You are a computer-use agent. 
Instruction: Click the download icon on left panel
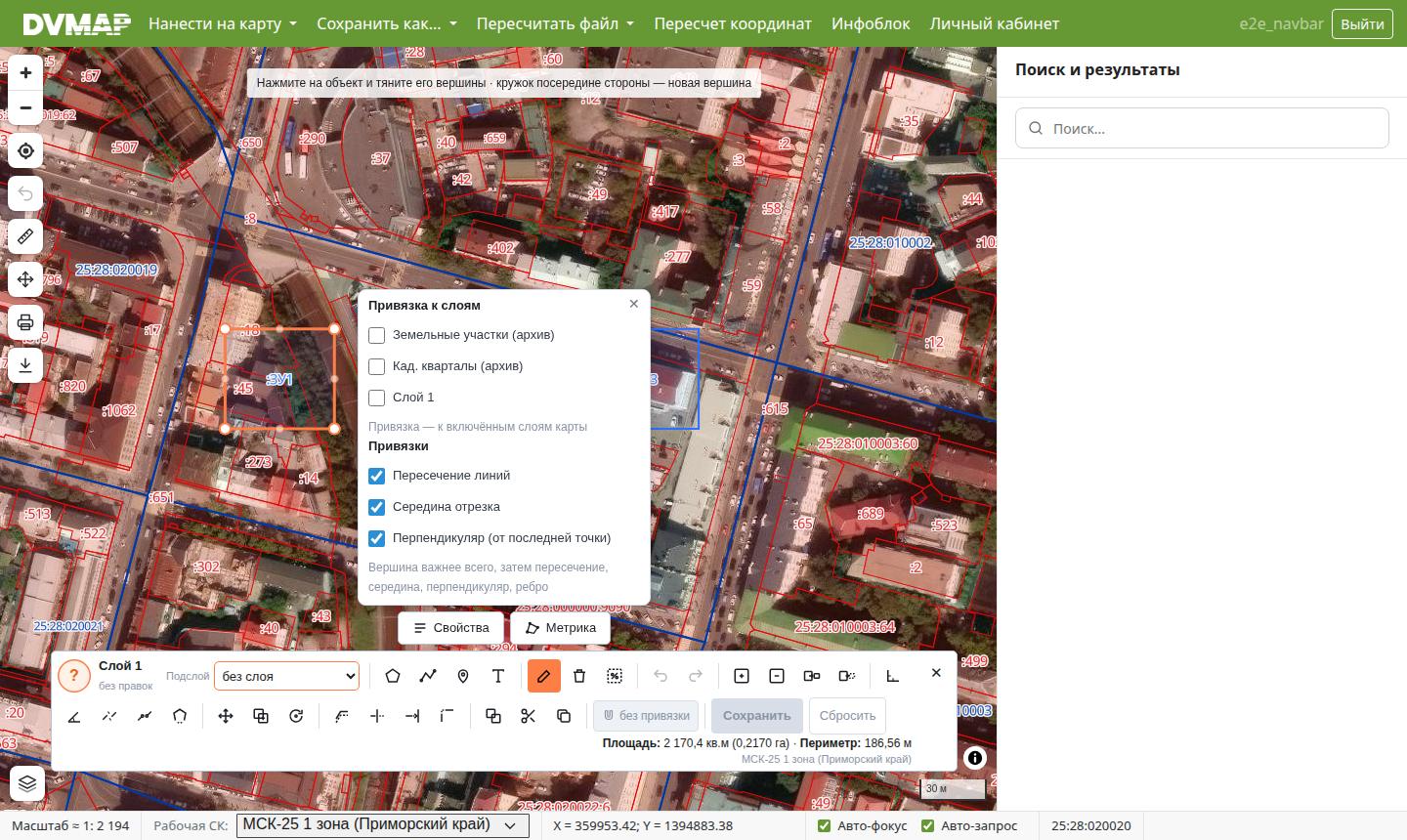[x=25, y=365]
